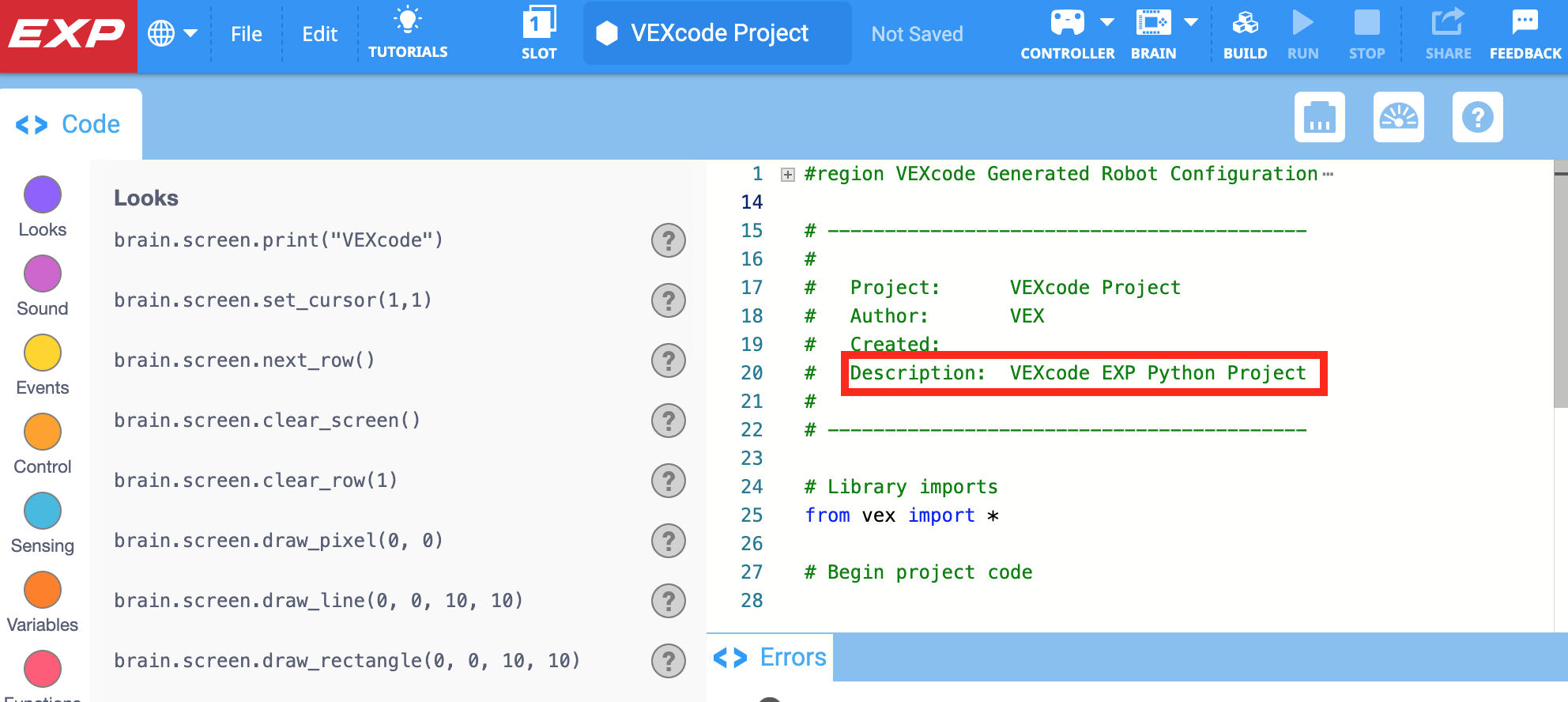The height and width of the screenshot is (702, 1568).
Task: Expand the Controller dropdown arrow
Action: (x=1106, y=22)
